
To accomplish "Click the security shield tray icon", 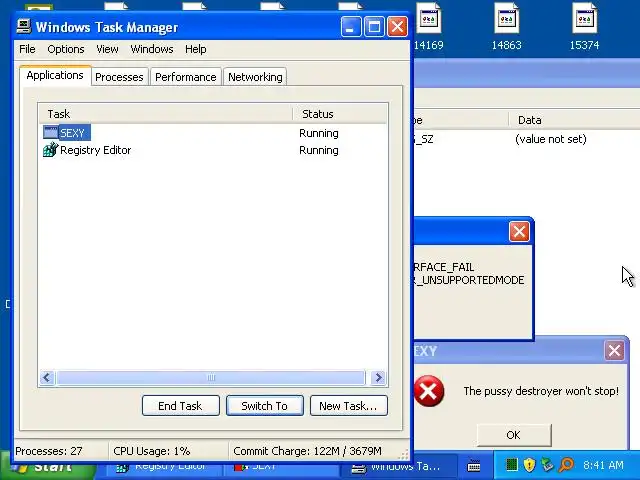I will tap(529, 464).
